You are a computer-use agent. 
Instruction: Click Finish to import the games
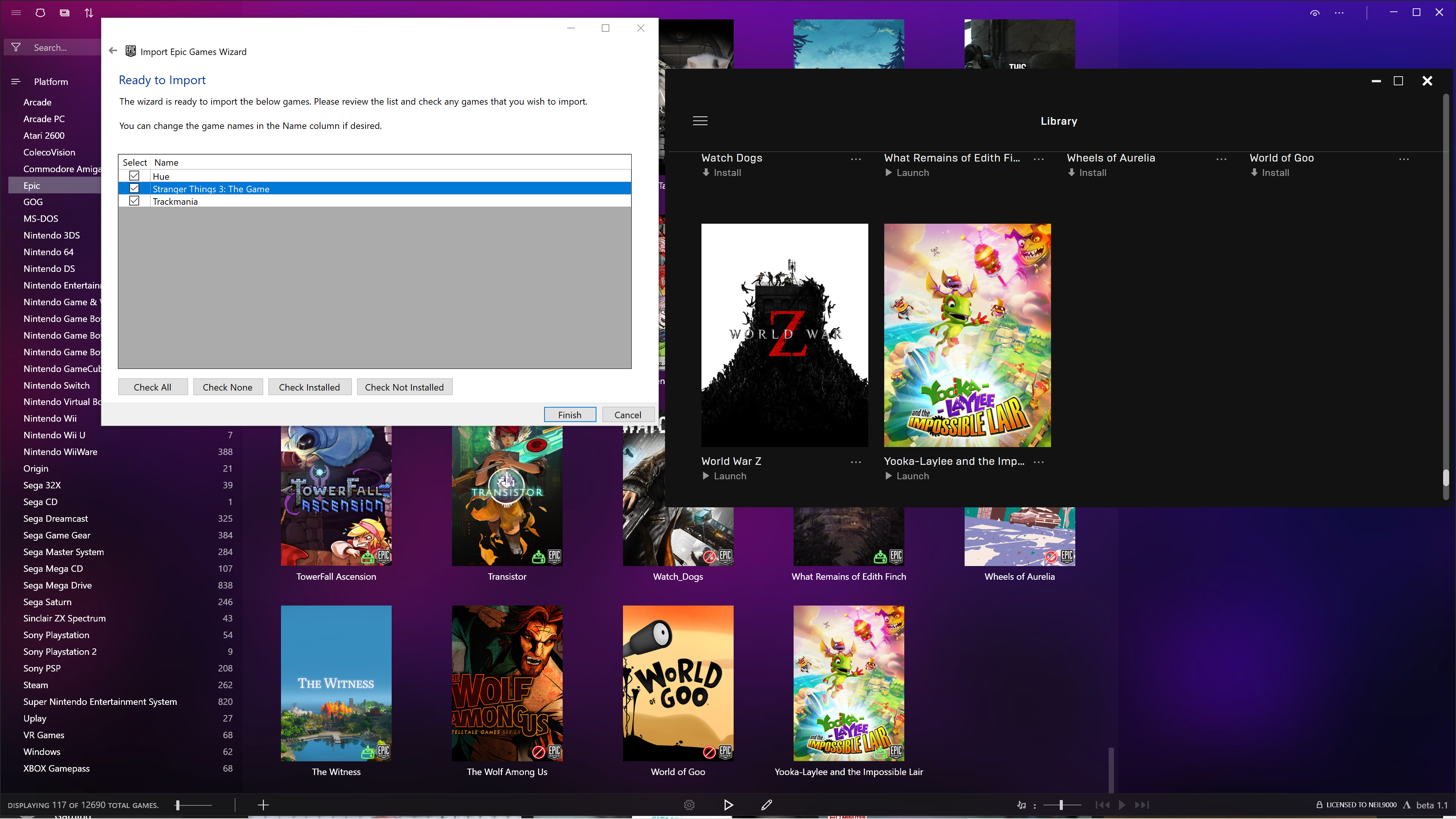click(570, 414)
